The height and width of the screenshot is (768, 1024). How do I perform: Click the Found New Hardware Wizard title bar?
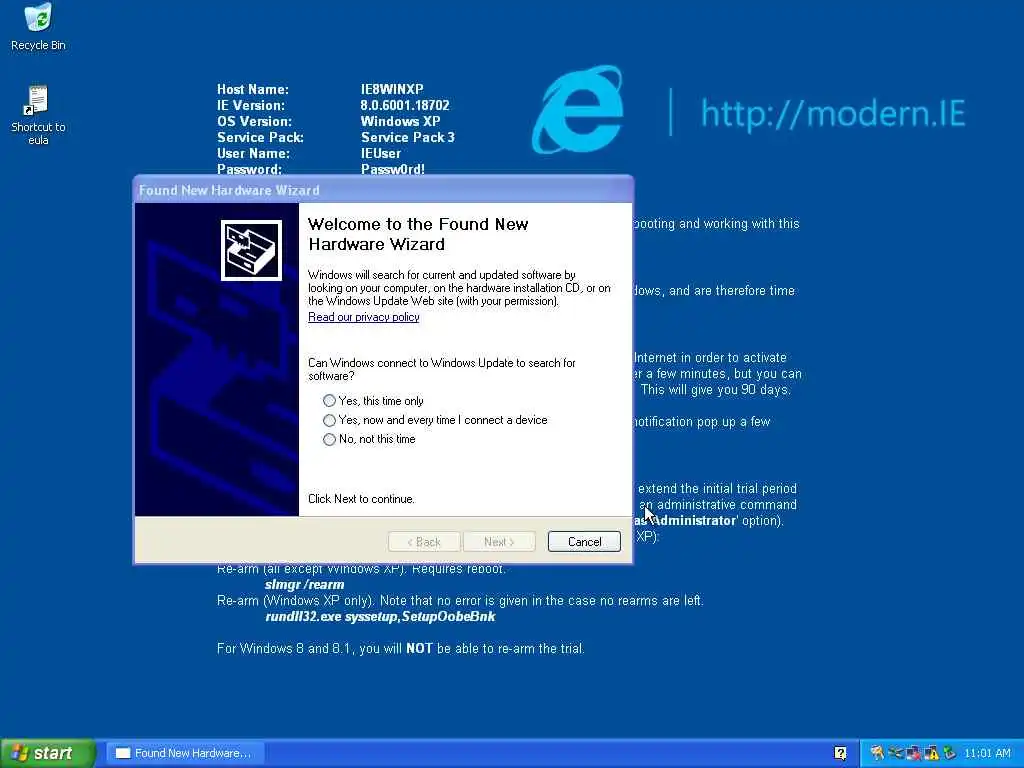383,190
